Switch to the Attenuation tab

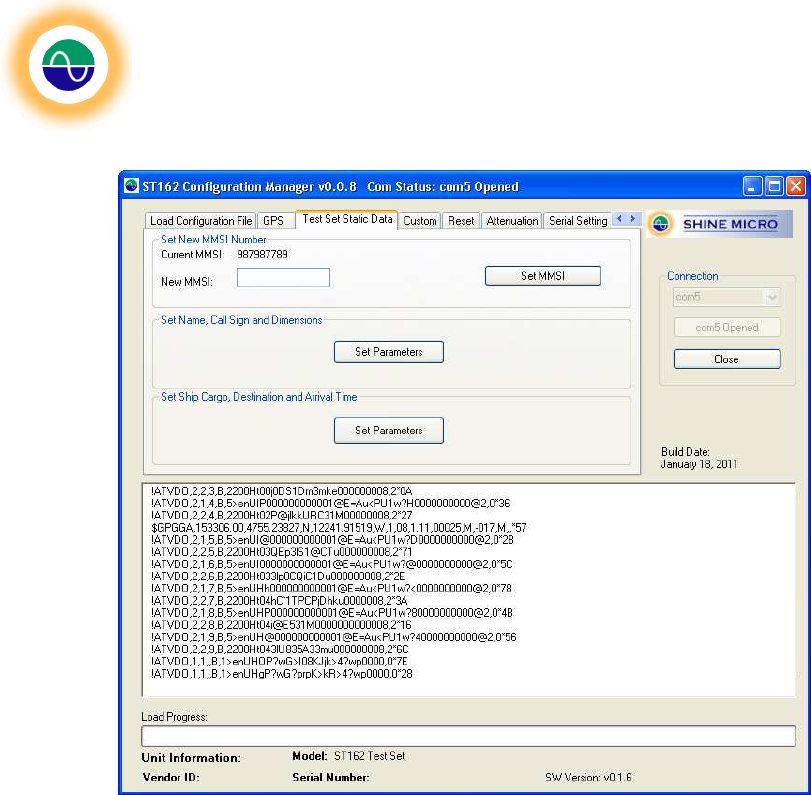pos(512,221)
